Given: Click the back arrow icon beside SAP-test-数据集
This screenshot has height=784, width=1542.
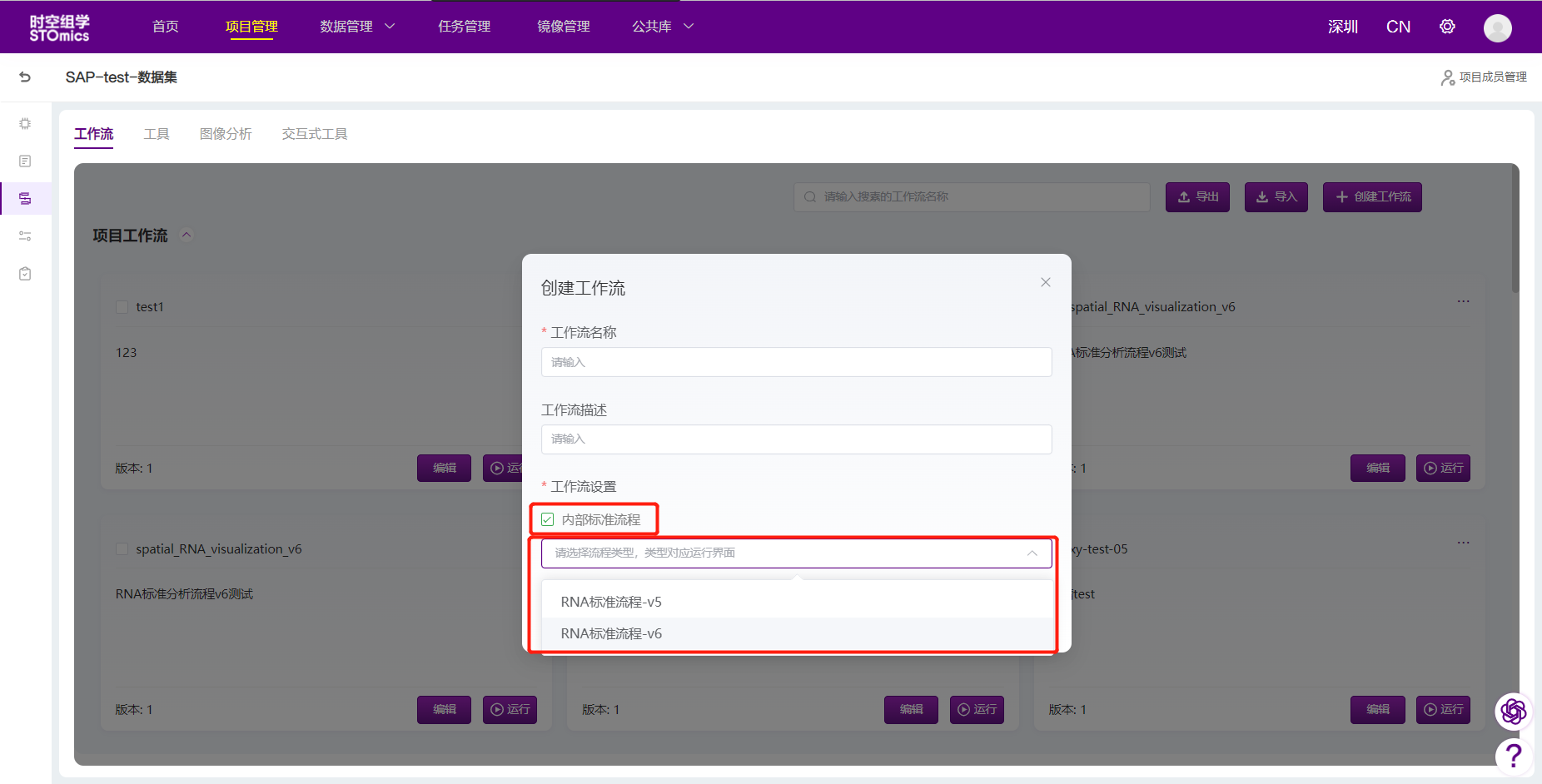Looking at the screenshot, I should click(25, 77).
